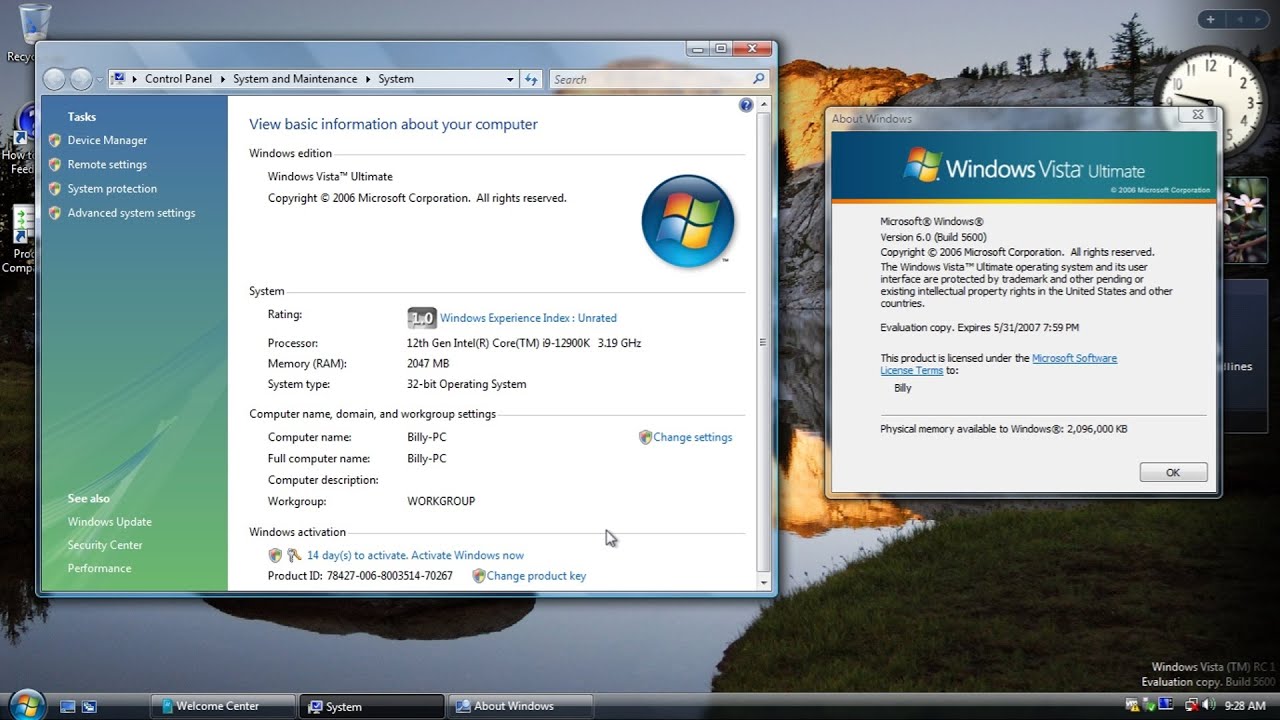Maximize the System window
The height and width of the screenshot is (720, 1280).
tap(720, 48)
